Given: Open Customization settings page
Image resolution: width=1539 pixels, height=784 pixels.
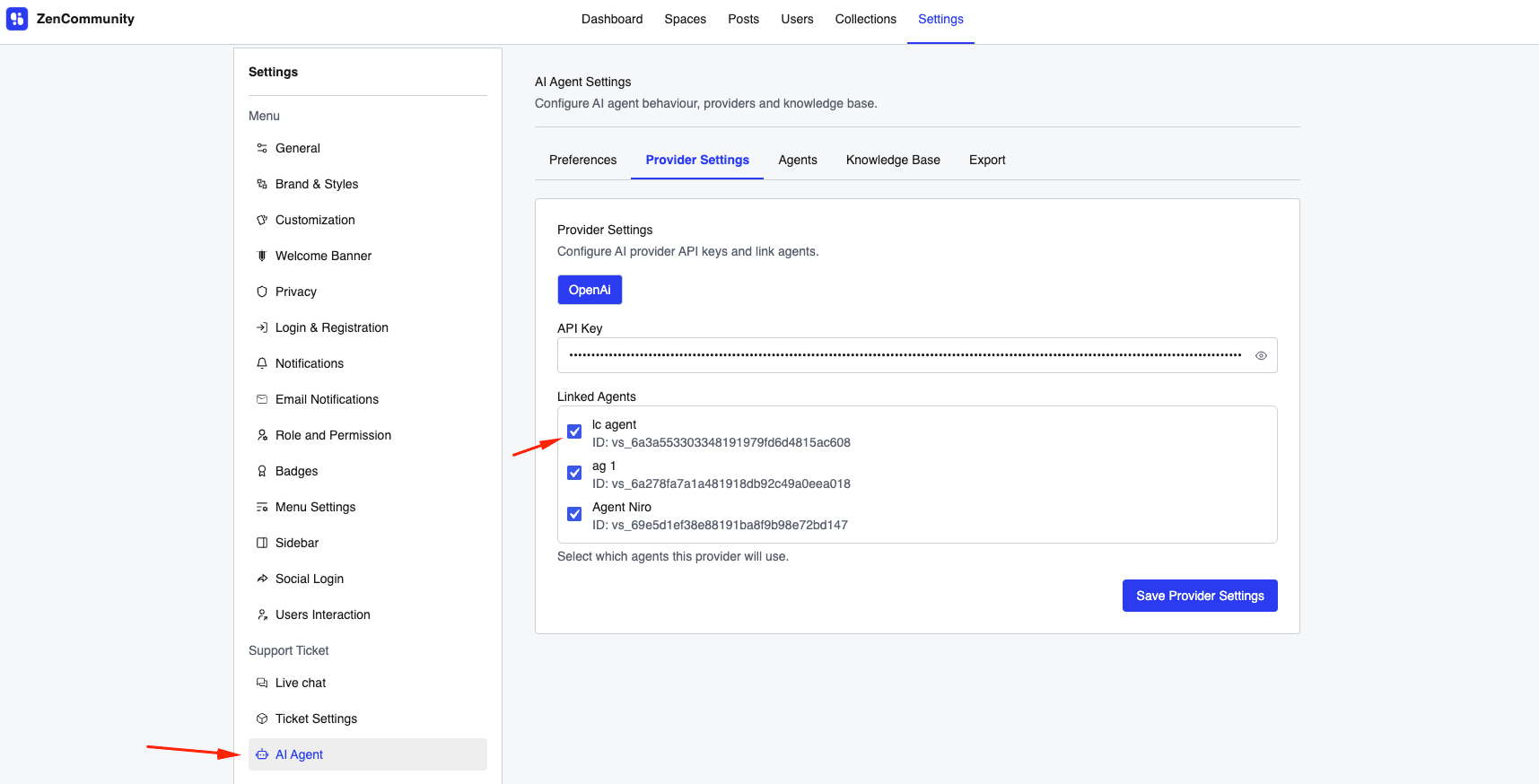Looking at the screenshot, I should click(368, 220).
